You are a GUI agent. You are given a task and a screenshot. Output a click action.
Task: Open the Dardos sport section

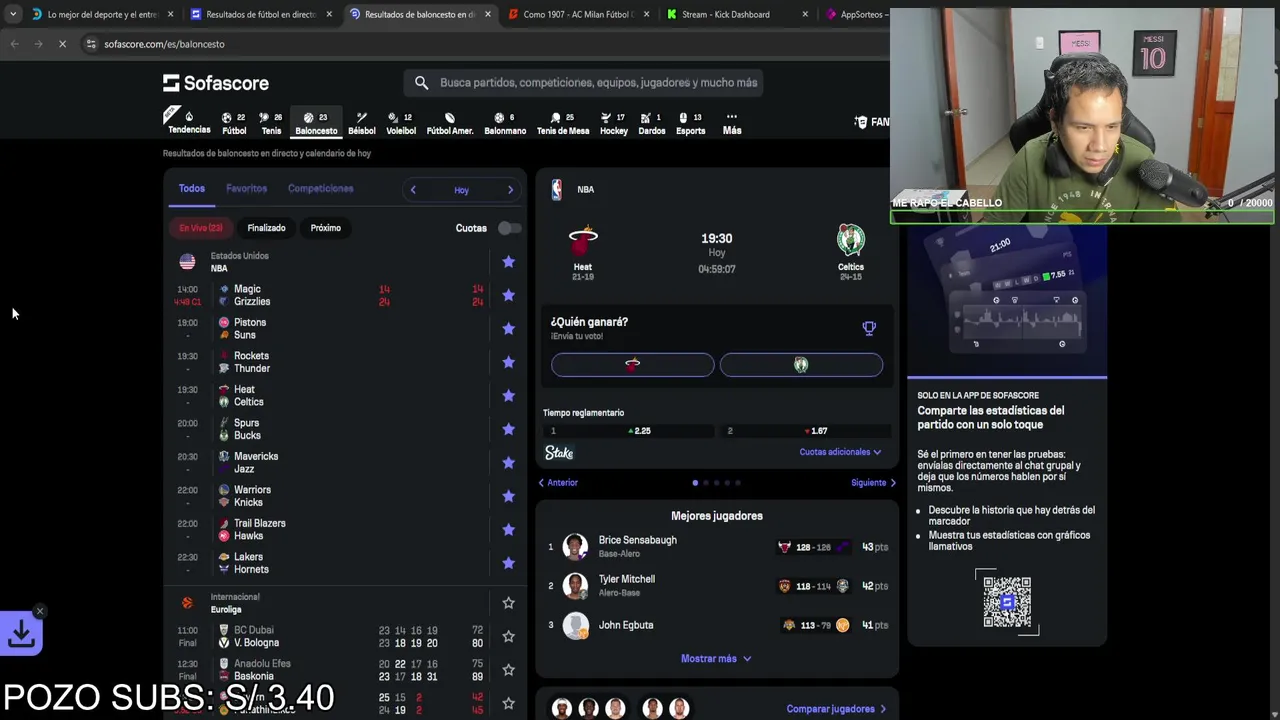652,123
